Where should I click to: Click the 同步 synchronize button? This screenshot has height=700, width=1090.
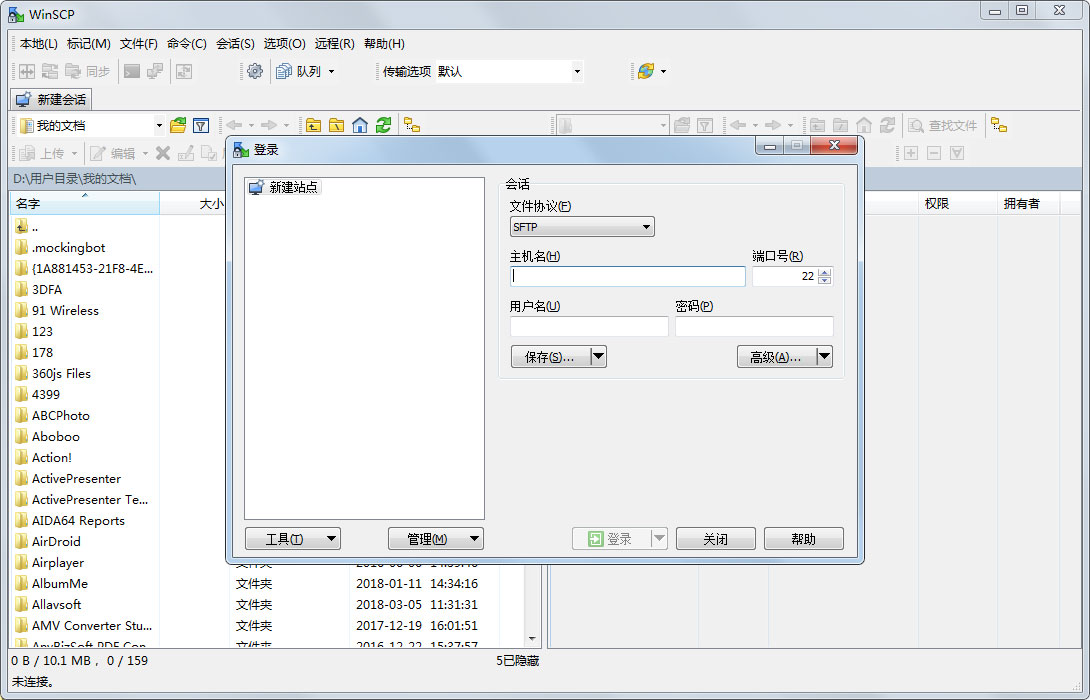click(88, 71)
